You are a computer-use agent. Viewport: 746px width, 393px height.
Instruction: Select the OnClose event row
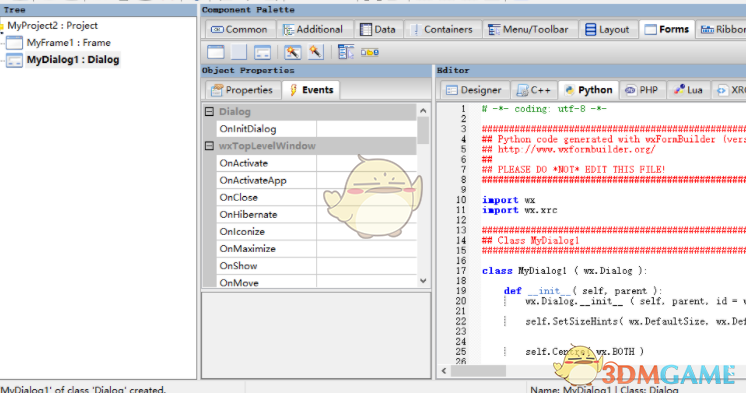(x=316, y=197)
